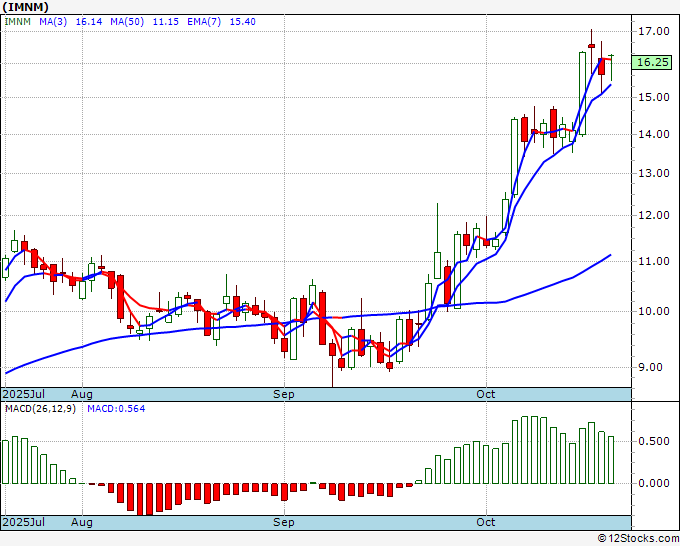Click the Aug marker on price timeline
680x546 pixels.
coord(82,394)
